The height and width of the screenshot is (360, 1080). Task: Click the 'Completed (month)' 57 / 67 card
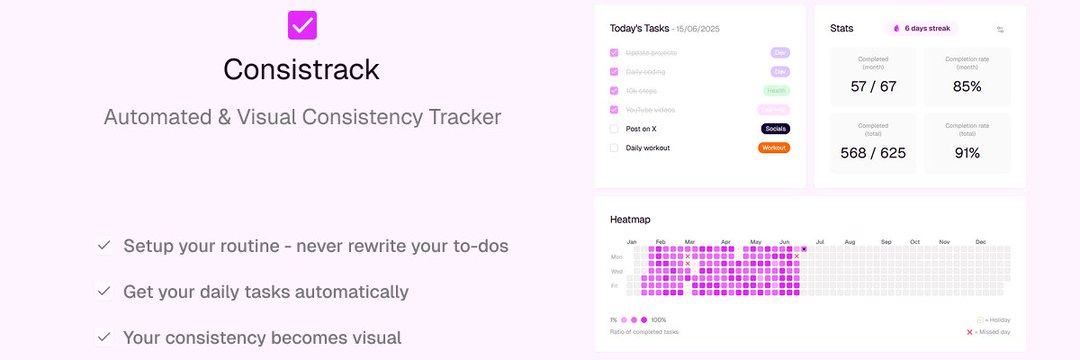873,76
